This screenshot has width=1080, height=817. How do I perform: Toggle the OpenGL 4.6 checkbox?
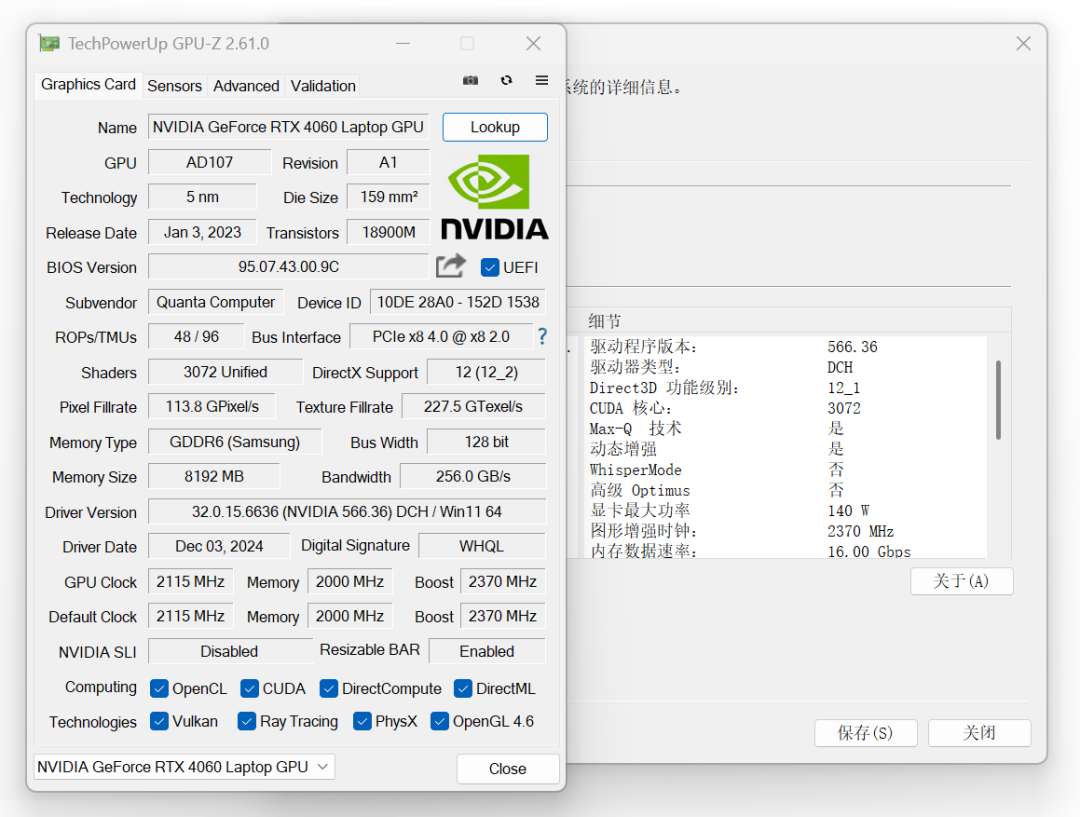point(439,721)
